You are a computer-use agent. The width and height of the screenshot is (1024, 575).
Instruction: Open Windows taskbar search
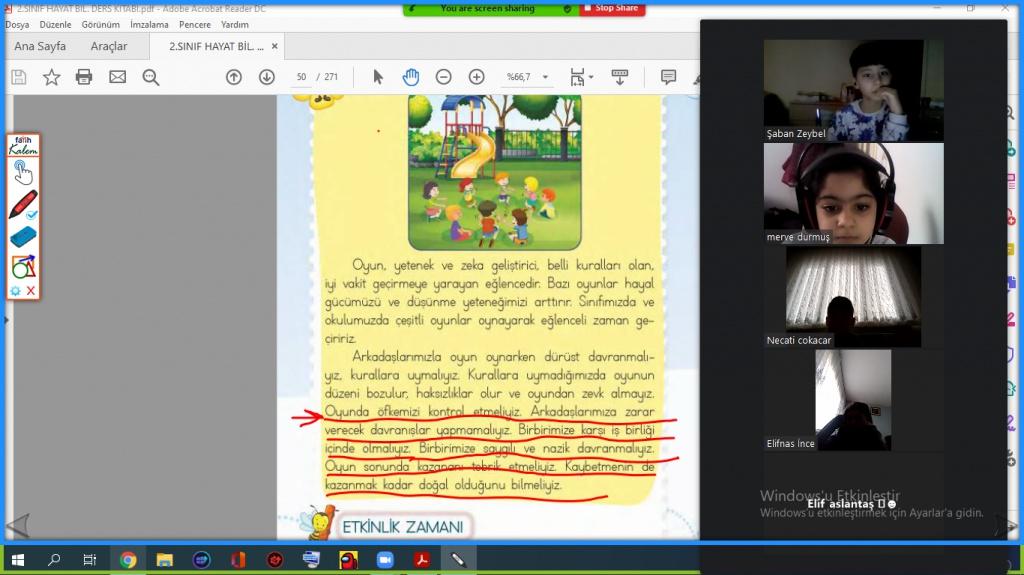[54, 560]
